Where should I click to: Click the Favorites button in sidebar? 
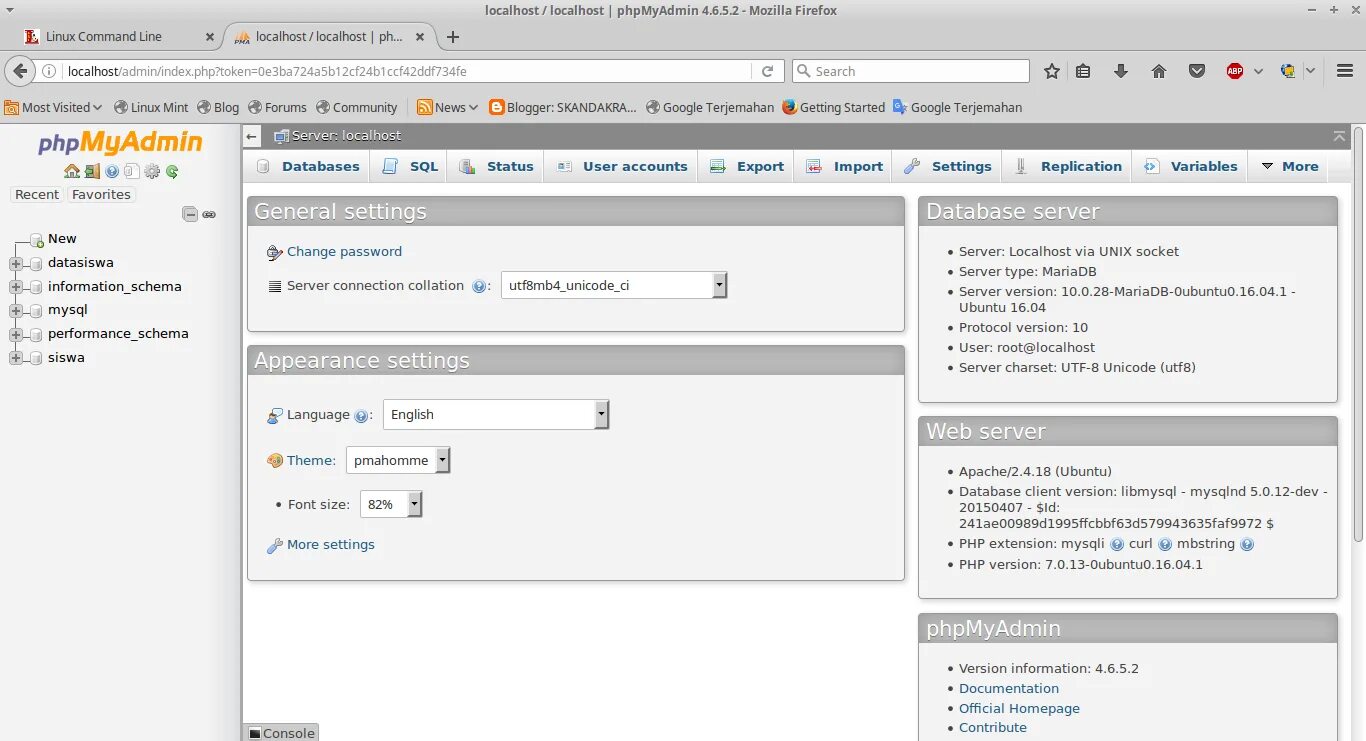point(101,195)
